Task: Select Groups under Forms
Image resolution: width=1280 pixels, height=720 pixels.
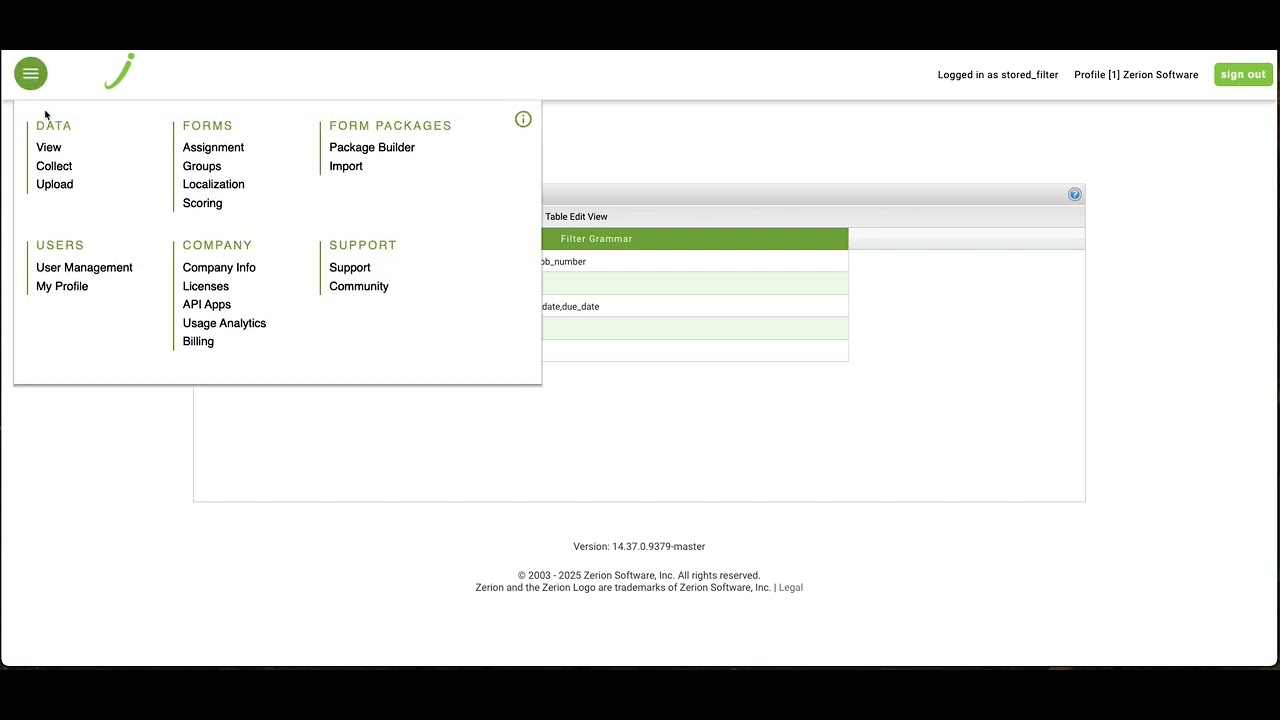Action: point(202,166)
